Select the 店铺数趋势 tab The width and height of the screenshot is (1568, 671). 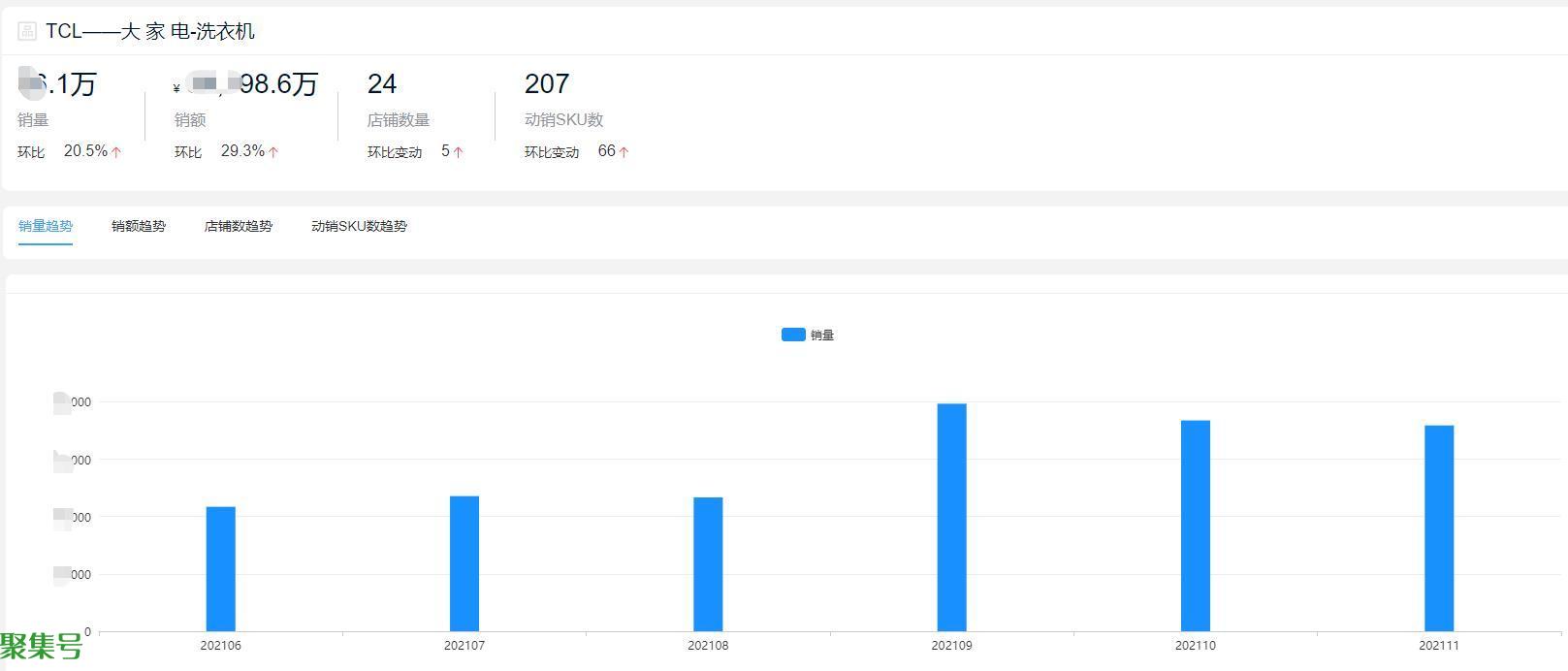(239, 226)
